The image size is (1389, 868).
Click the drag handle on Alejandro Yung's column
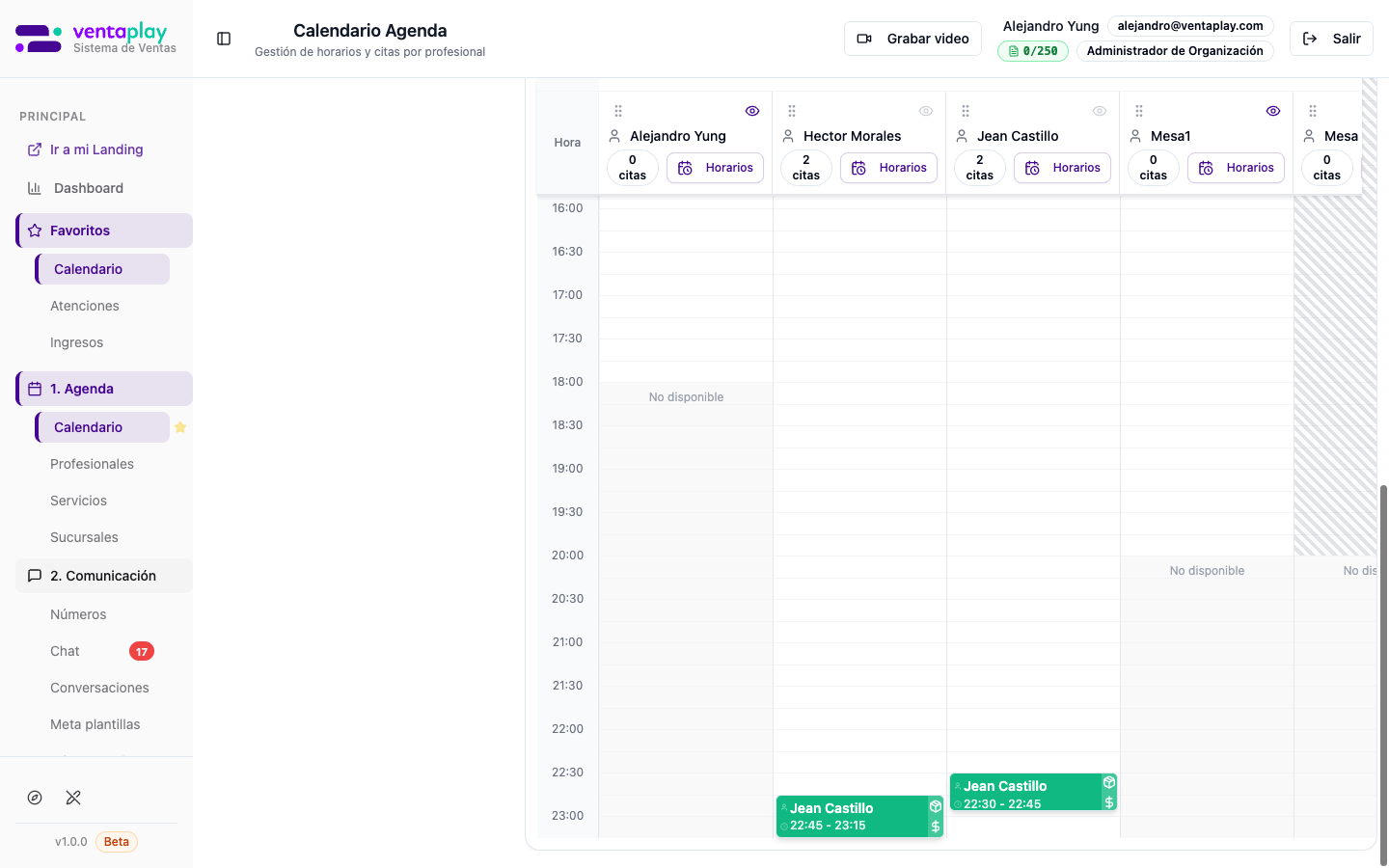[x=617, y=111]
